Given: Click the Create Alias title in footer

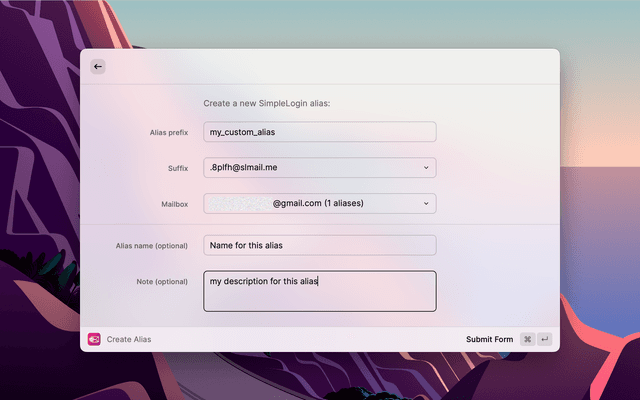Looking at the screenshot, I should coord(129,339).
